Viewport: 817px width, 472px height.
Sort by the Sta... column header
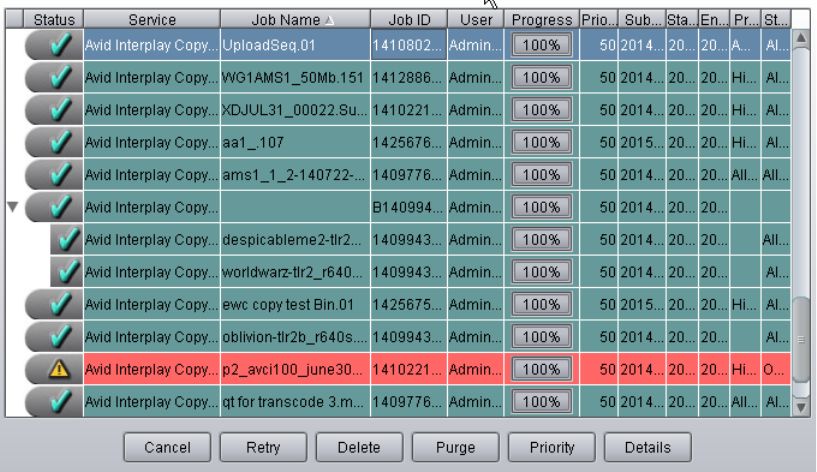pyautogui.click(x=682, y=20)
